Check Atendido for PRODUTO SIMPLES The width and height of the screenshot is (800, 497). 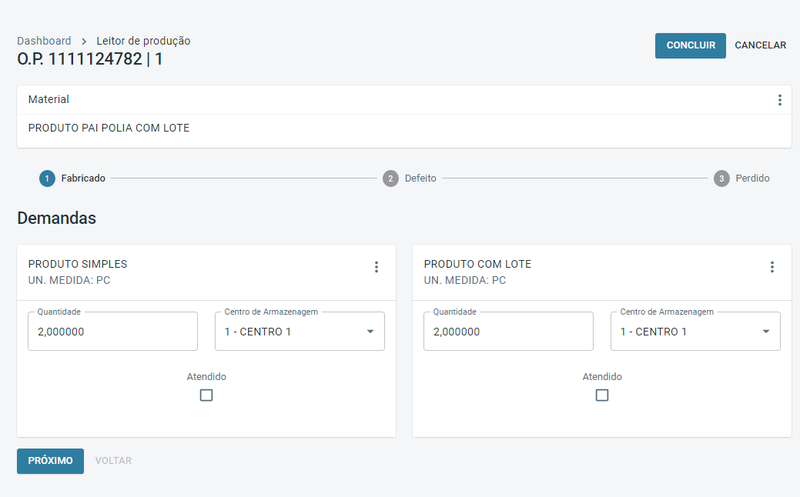coord(206,395)
